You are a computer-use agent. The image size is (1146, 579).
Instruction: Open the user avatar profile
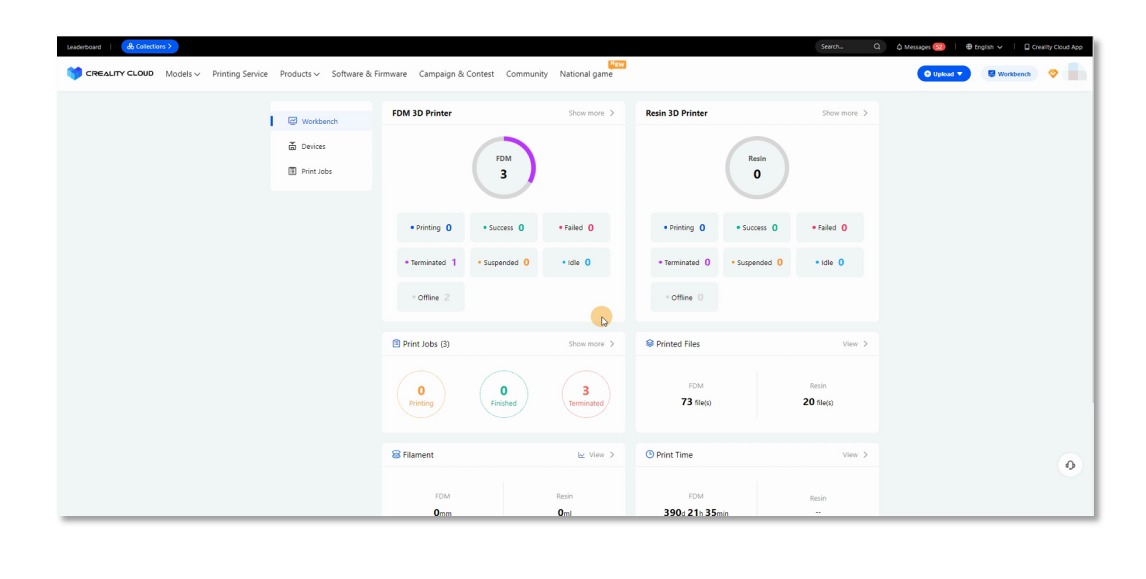click(1076, 73)
